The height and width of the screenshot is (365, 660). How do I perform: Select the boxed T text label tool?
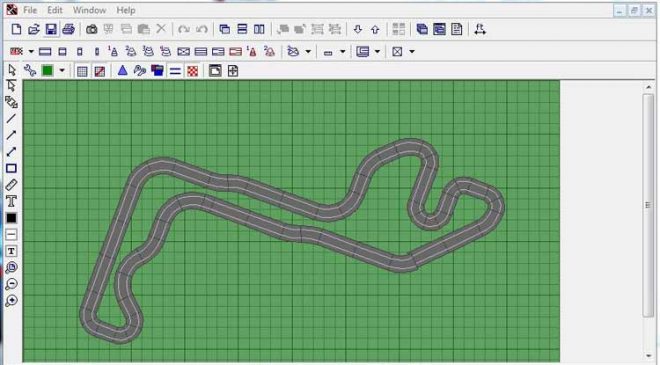click(11, 251)
